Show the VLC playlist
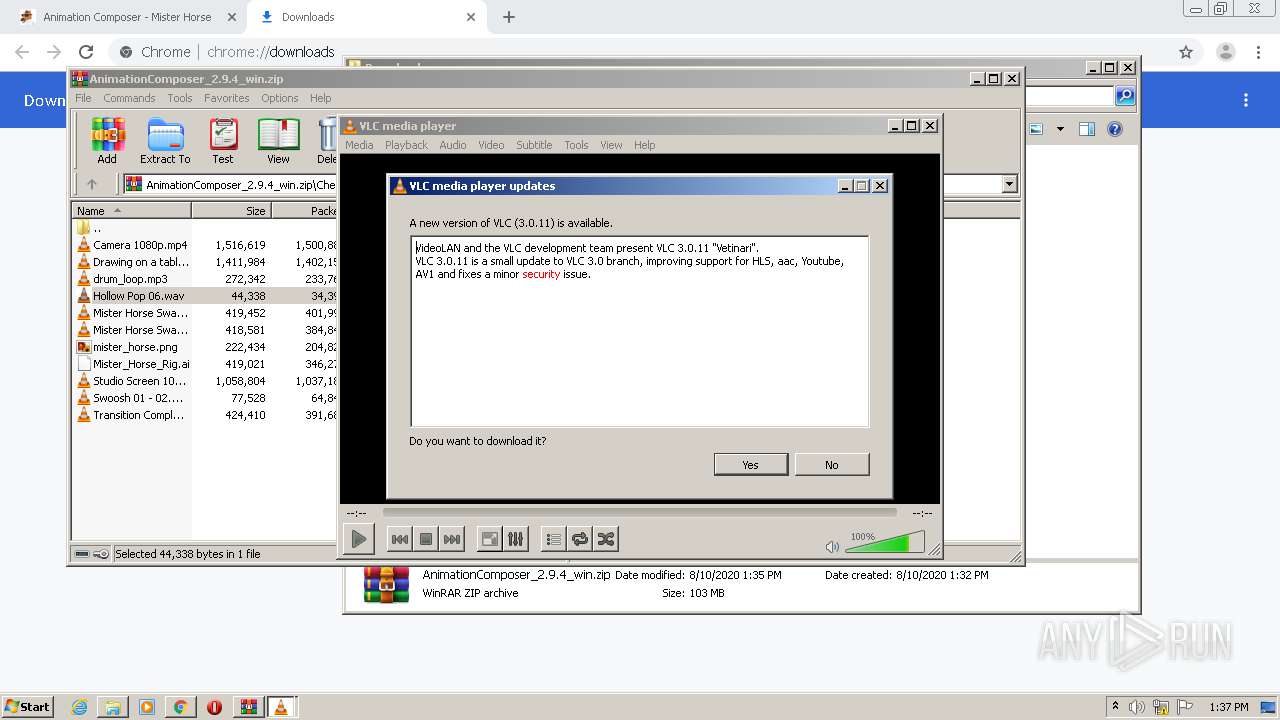This screenshot has height=720, width=1280. [x=553, y=539]
